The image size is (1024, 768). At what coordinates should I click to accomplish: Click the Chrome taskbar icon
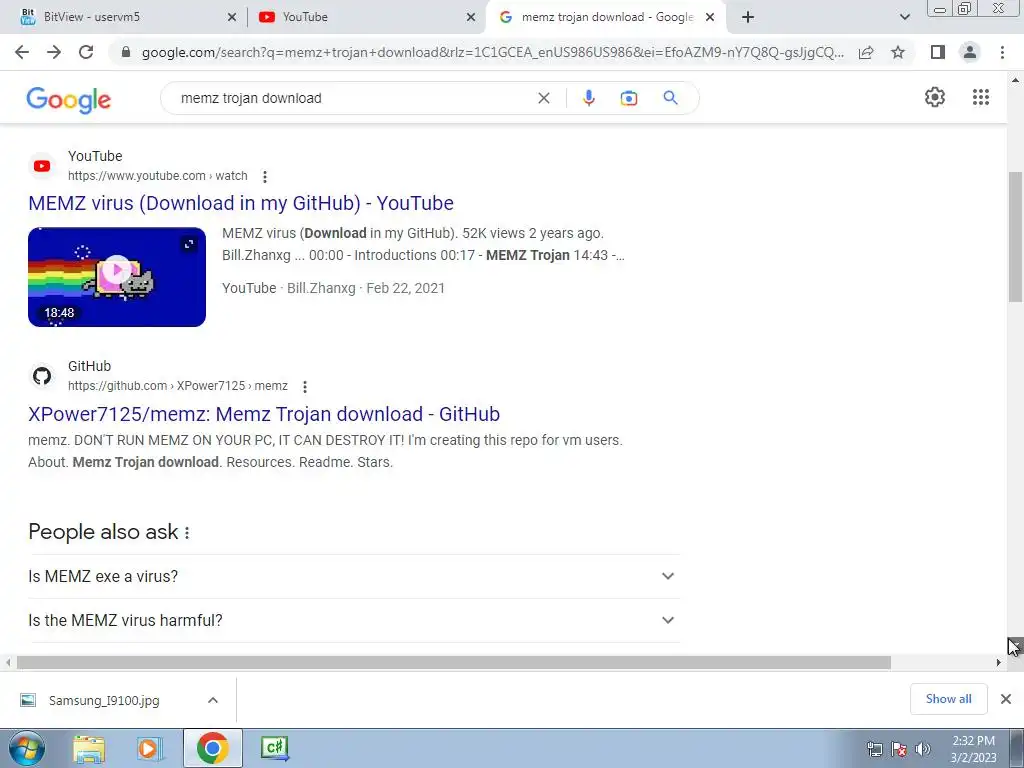[x=212, y=748]
